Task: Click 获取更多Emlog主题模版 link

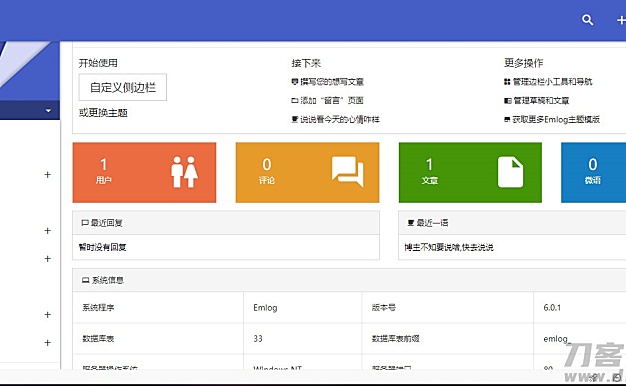Action: pos(552,119)
